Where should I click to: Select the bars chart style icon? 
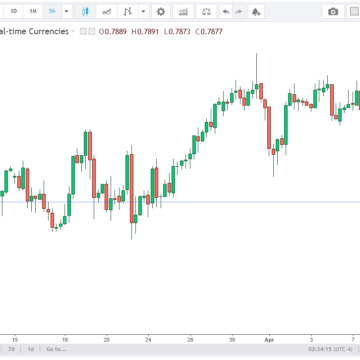coord(128,12)
